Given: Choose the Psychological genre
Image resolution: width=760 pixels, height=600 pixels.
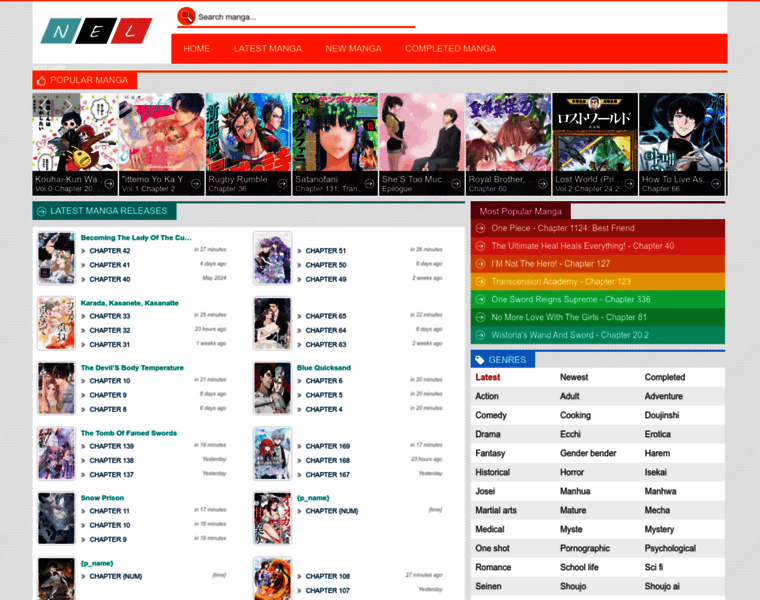Looking at the screenshot, I should [670, 548].
